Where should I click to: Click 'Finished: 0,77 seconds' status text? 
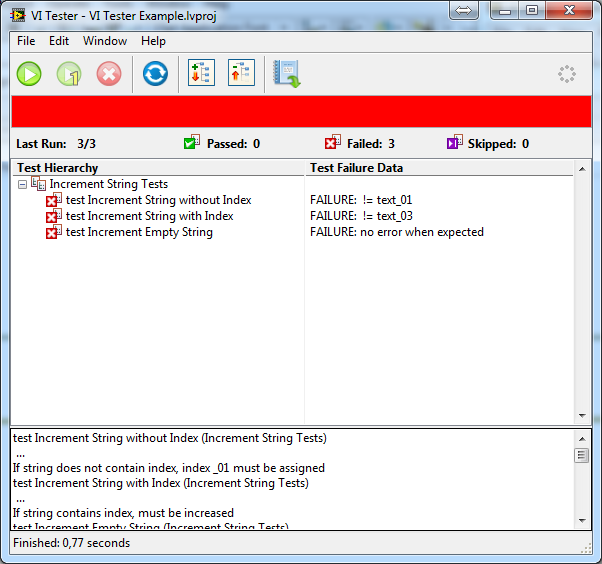pyautogui.click(x=71, y=543)
